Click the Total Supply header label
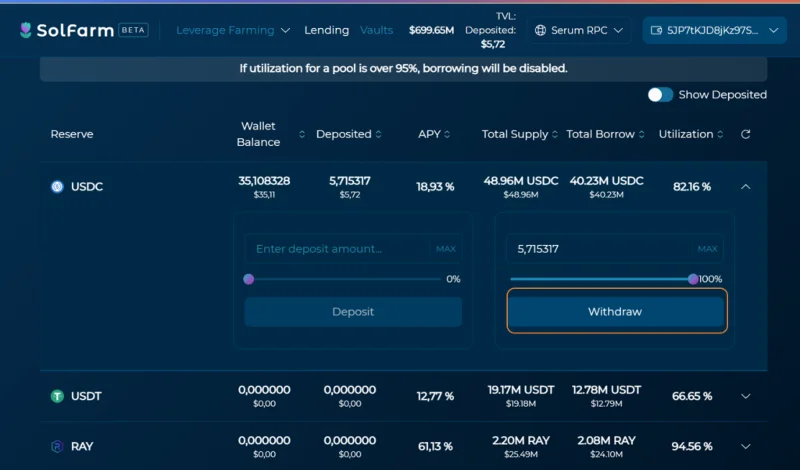 pyautogui.click(x=515, y=134)
